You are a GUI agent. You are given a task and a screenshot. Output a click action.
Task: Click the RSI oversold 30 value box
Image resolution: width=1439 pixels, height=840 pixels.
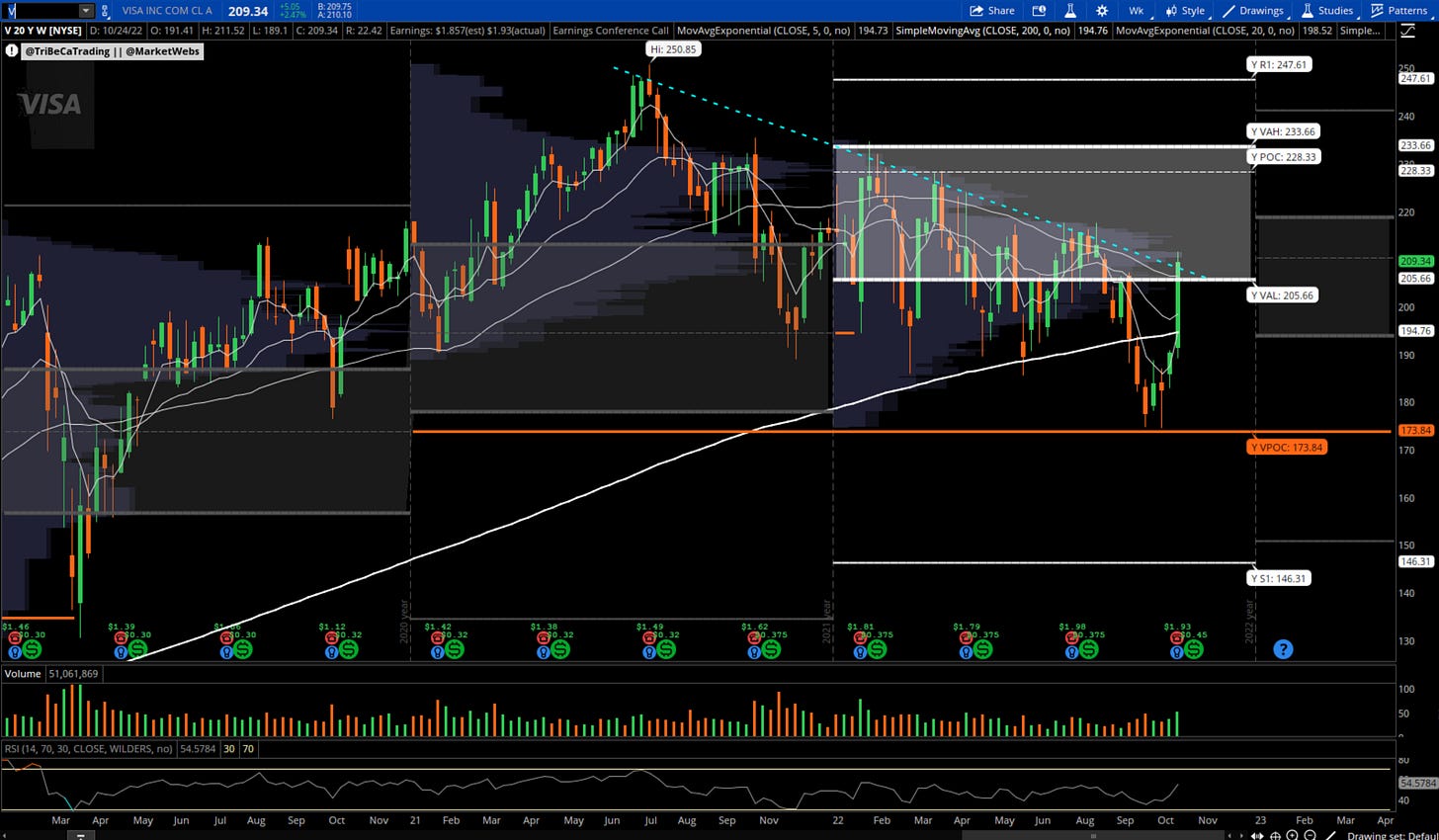[x=228, y=749]
